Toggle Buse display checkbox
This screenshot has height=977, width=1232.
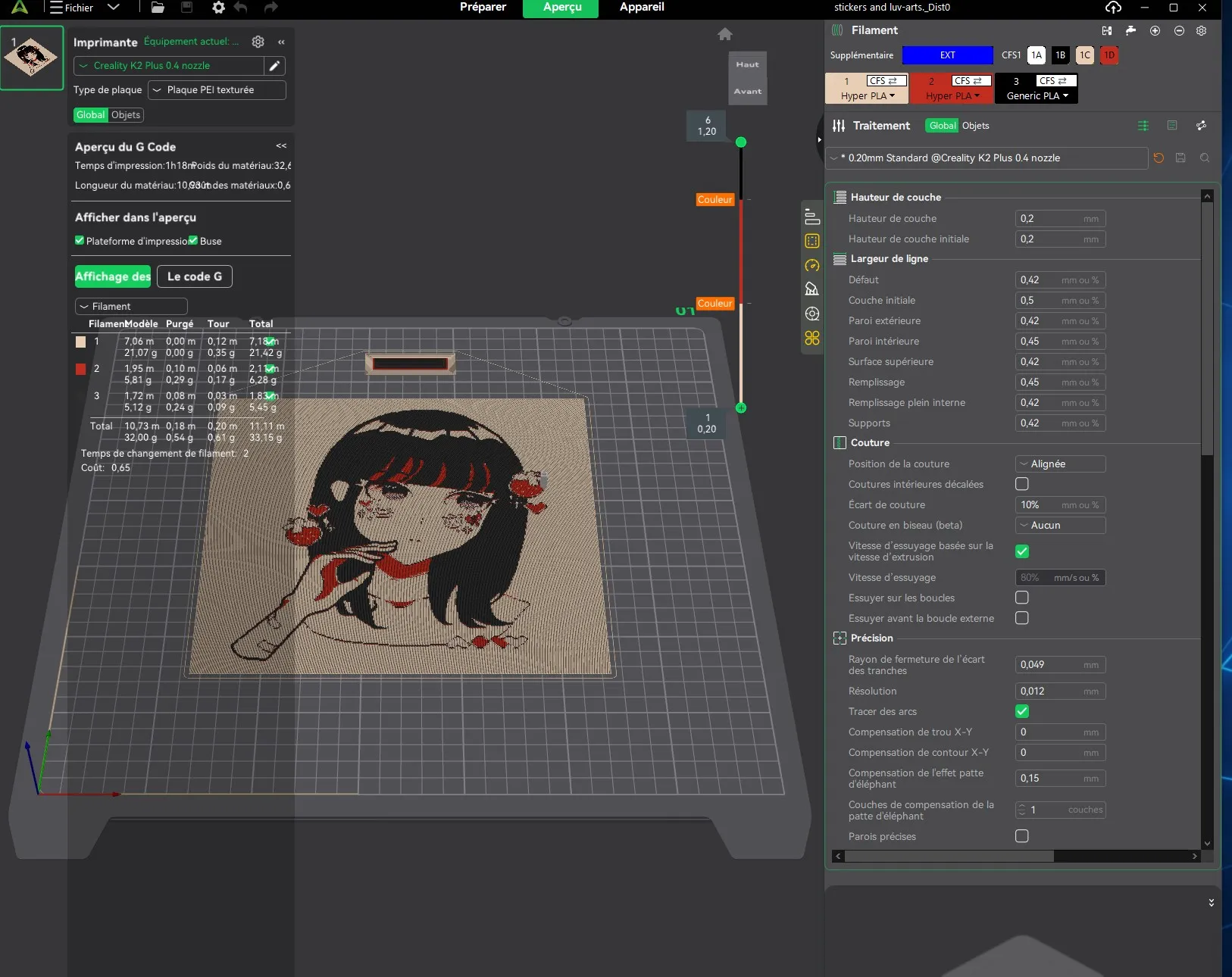[x=193, y=241]
